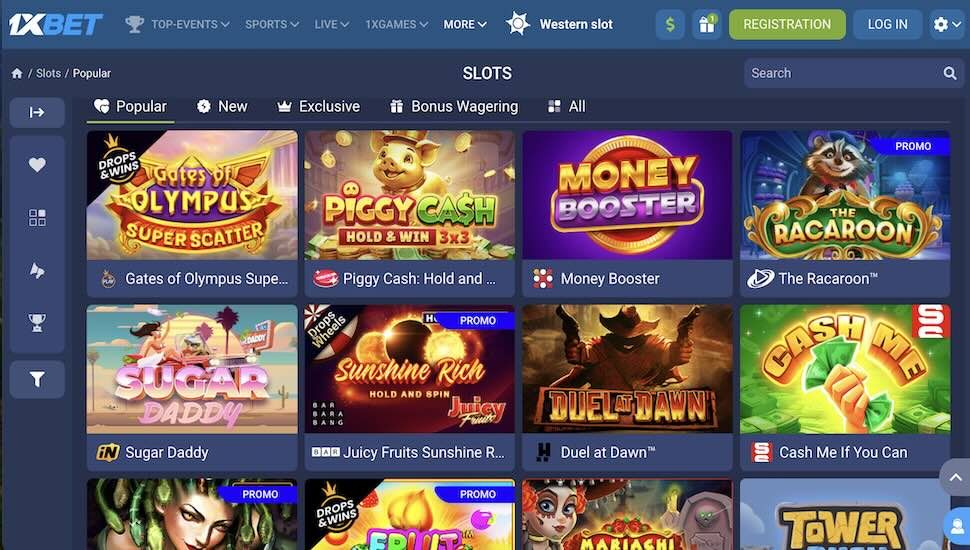Expand the SPORTS dropdown menu
The image size is (970, 550).
[x=272, y=24]
